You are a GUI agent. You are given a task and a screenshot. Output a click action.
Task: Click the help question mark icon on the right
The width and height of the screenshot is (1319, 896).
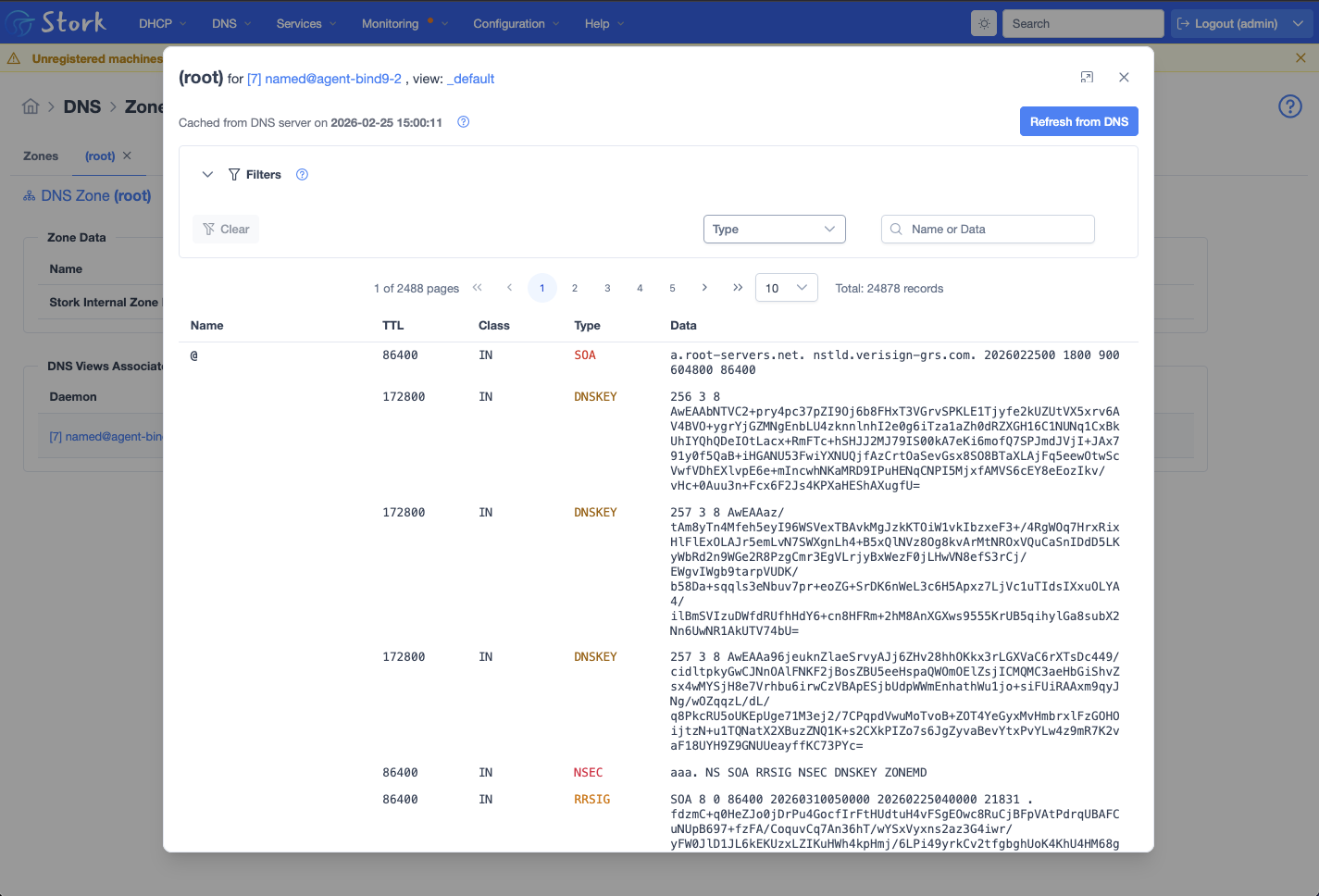pos(1289,106)
